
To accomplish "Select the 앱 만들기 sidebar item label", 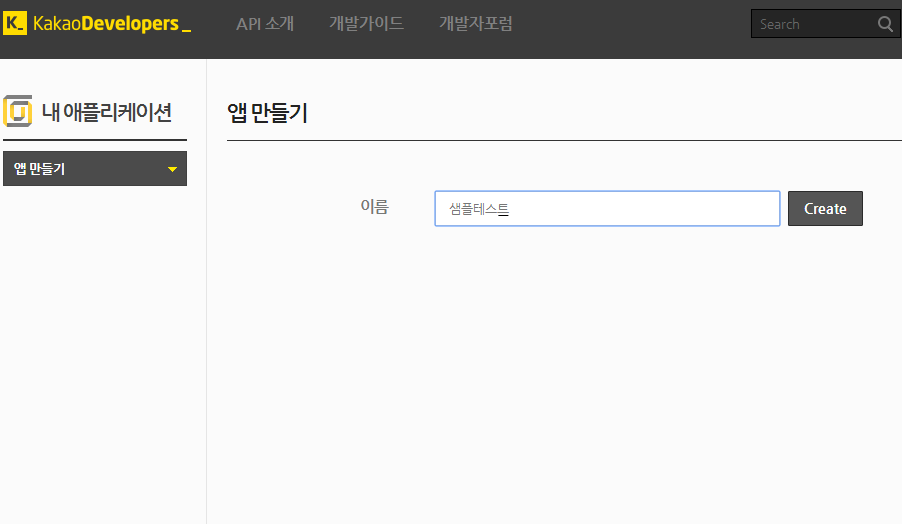I will 40,169.
